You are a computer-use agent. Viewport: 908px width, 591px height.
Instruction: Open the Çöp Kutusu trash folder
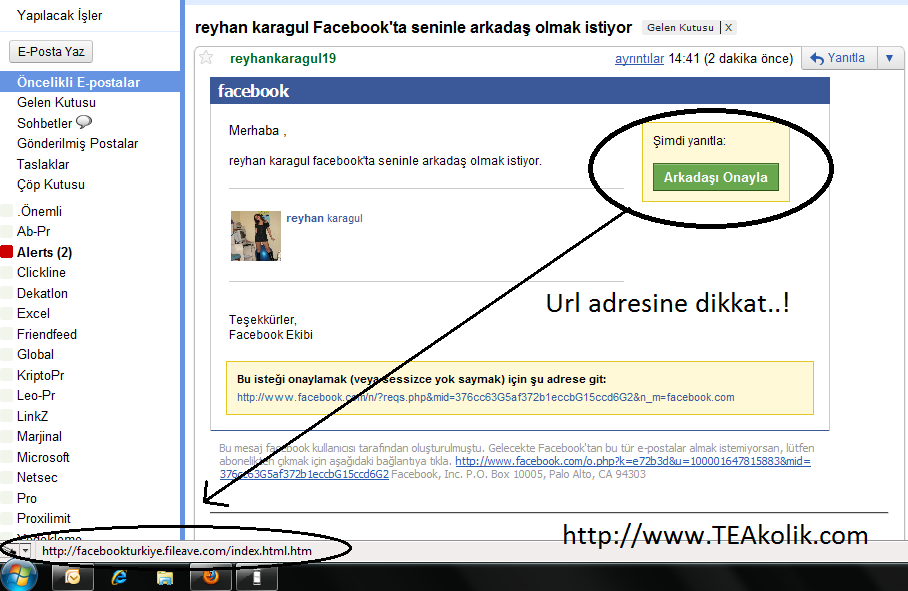[51, 185]
